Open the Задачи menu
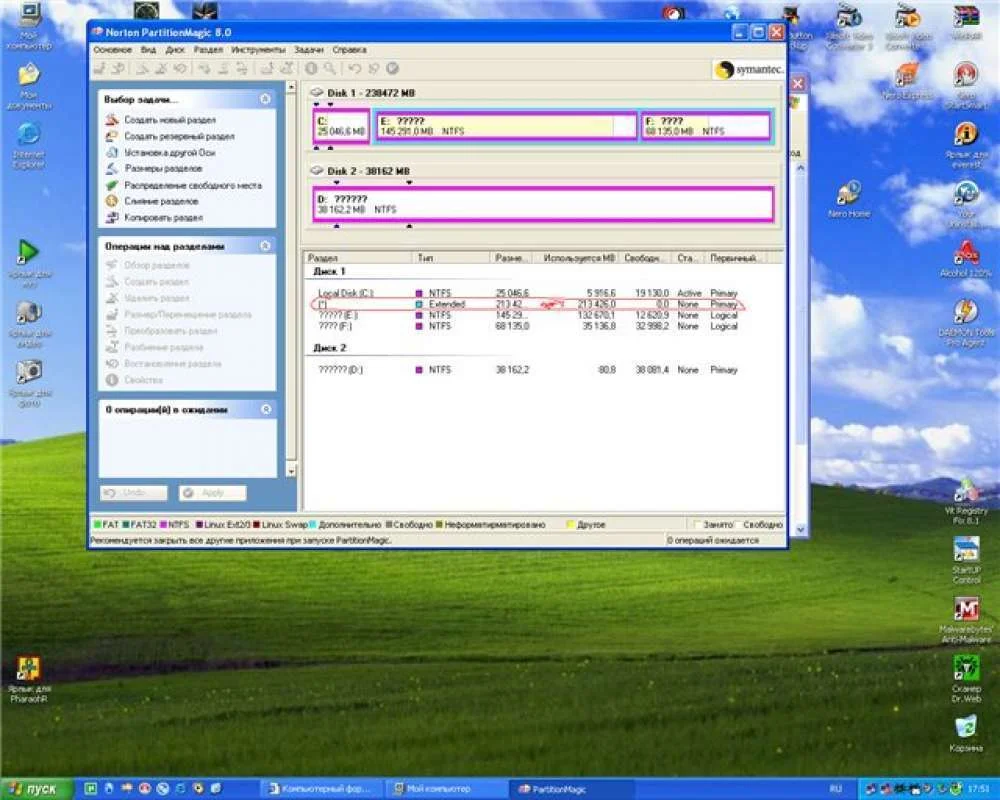This screenshot has height=800, width=1000. pos(309,50)
